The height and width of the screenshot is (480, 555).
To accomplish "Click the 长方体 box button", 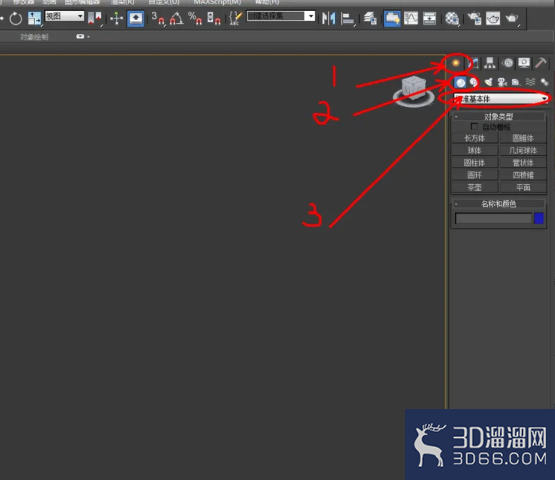I will [475, 138].
